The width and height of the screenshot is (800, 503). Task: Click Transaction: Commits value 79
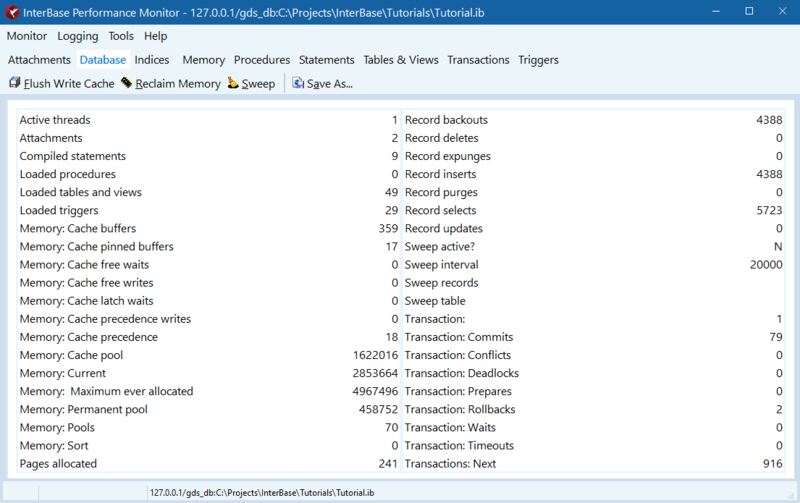[776, 337]
